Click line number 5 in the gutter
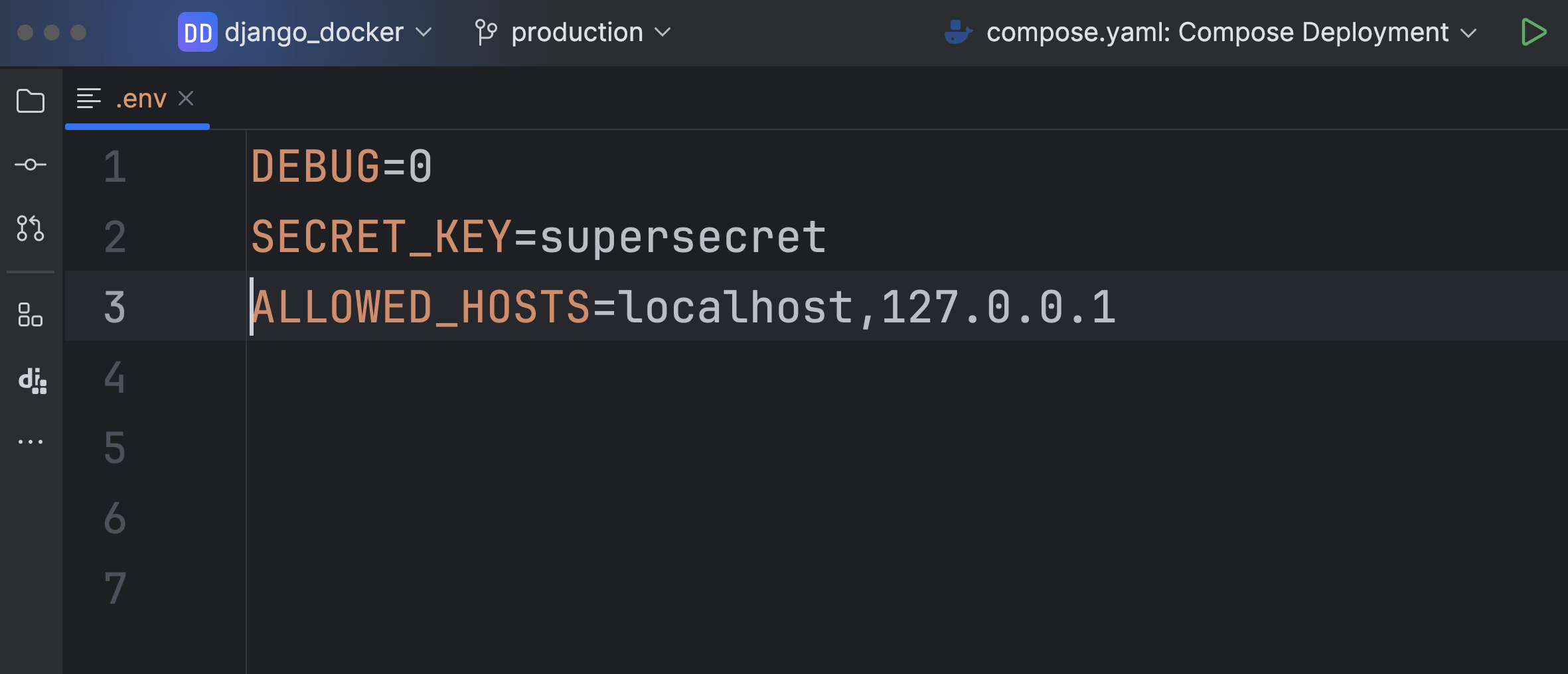 tap(115, 448)
